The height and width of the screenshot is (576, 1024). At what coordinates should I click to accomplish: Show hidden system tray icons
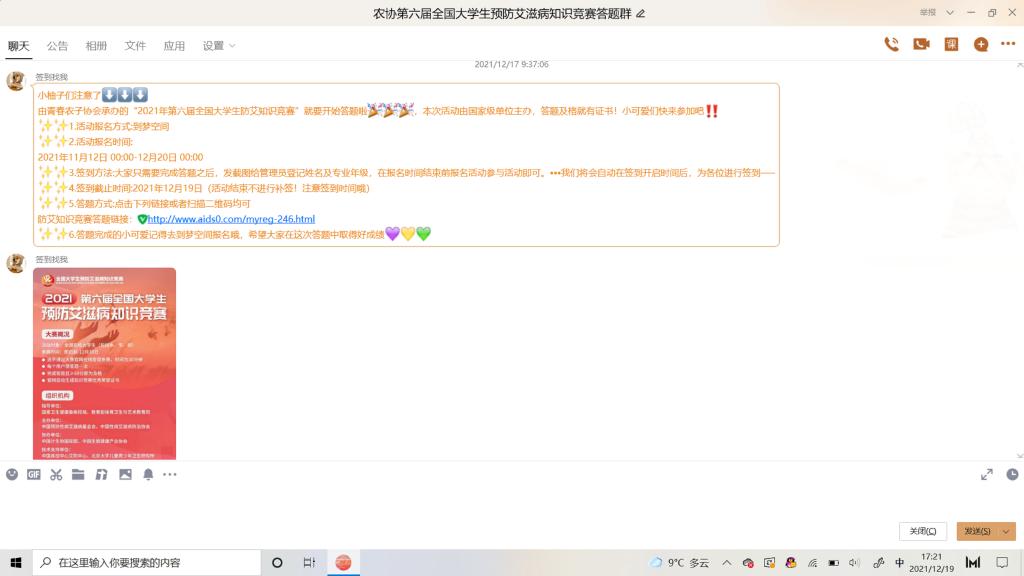pyautogui.click(x=727, y=563)
